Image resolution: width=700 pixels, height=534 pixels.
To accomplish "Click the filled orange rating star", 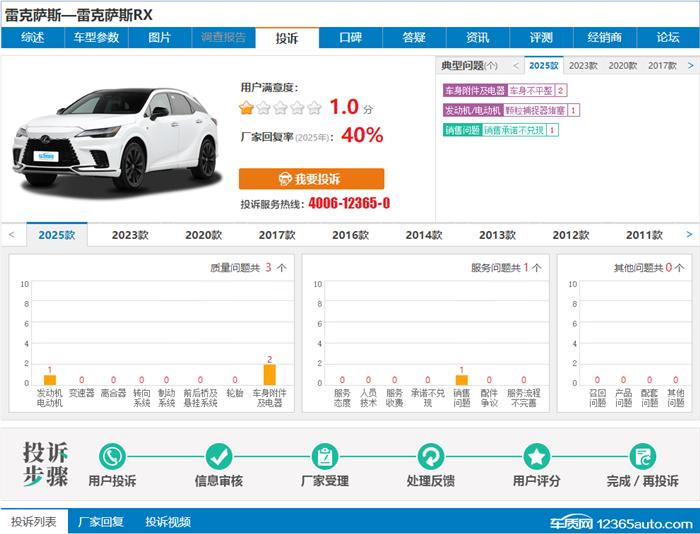I will (246, 108).
